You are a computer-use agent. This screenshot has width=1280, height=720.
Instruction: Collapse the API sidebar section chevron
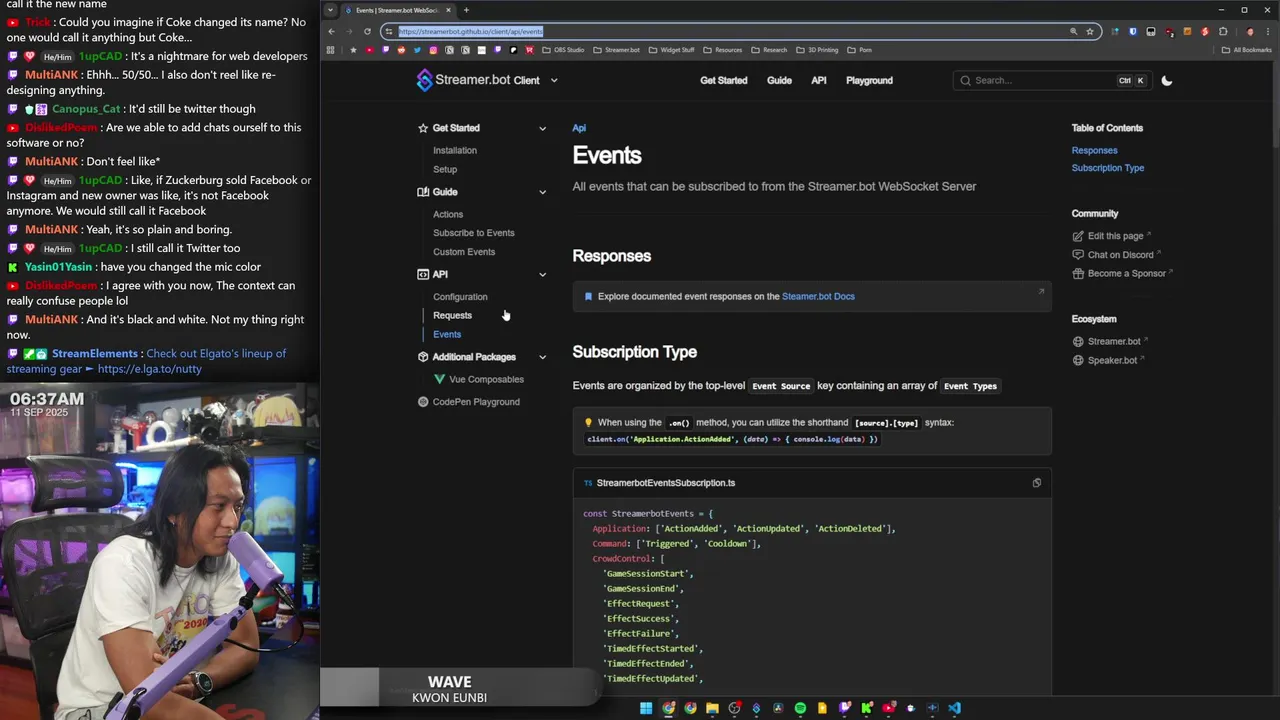point(543,274)
